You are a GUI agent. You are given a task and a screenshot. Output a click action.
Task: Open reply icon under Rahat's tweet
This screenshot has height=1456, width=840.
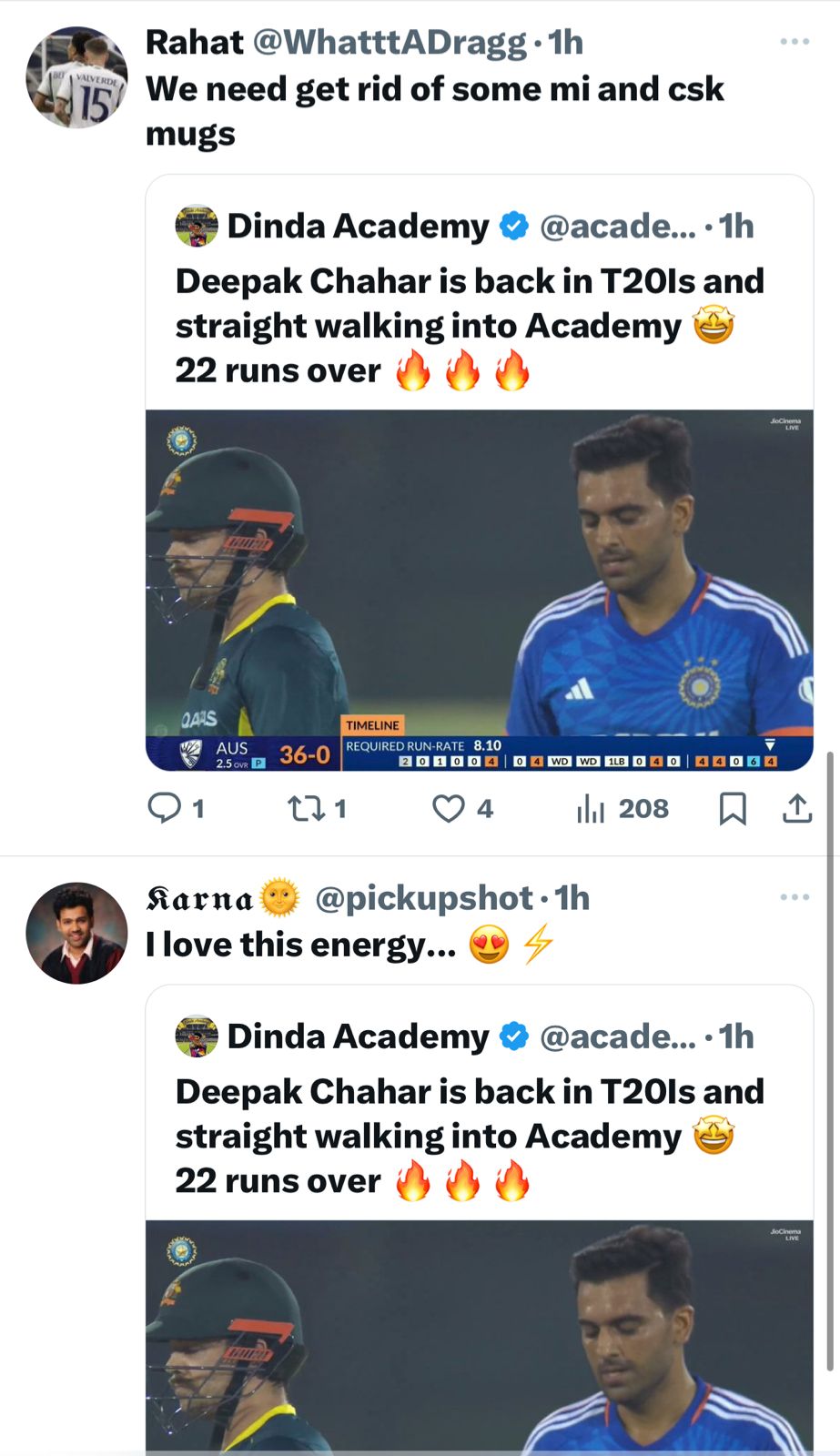pyautogui.click(x=165, y=807)
